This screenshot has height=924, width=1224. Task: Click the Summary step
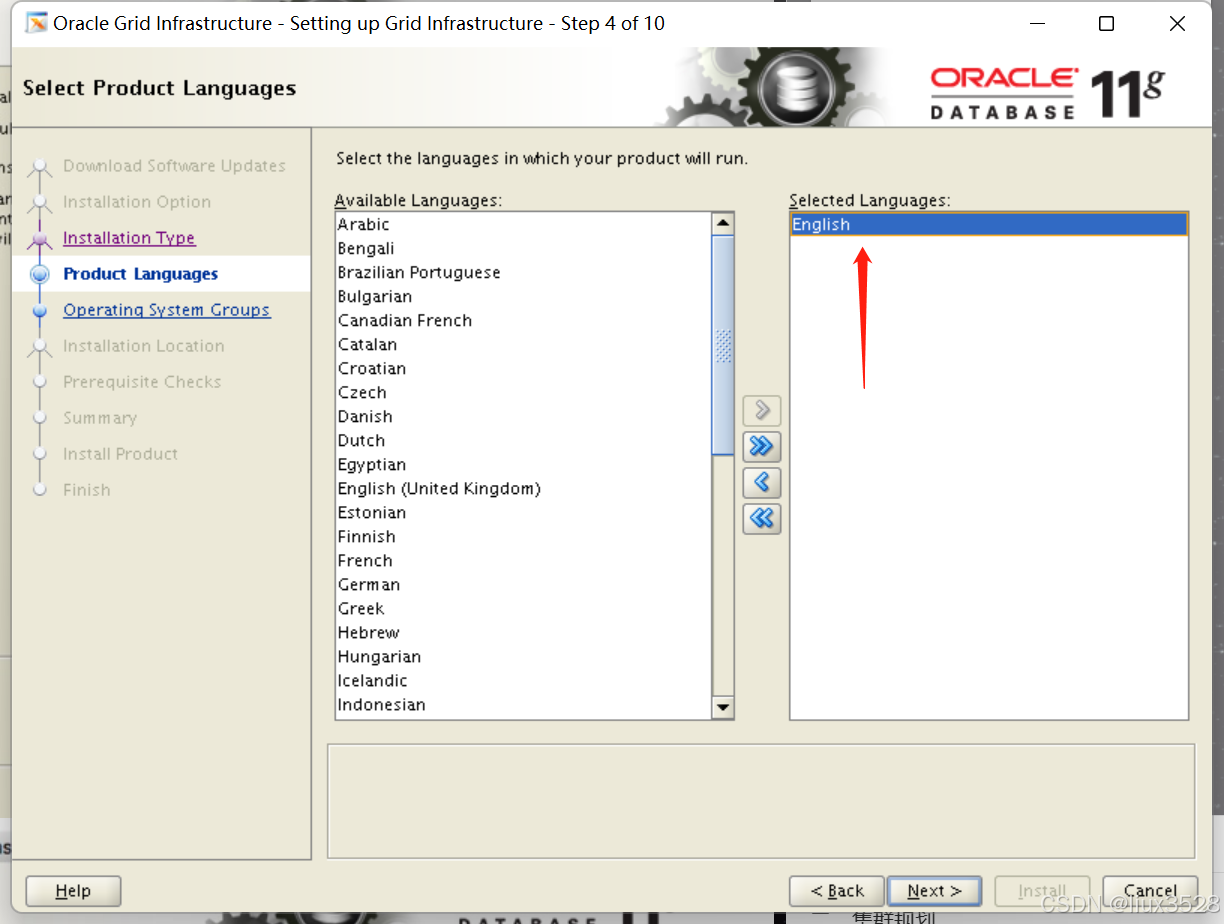click(100, 418)
